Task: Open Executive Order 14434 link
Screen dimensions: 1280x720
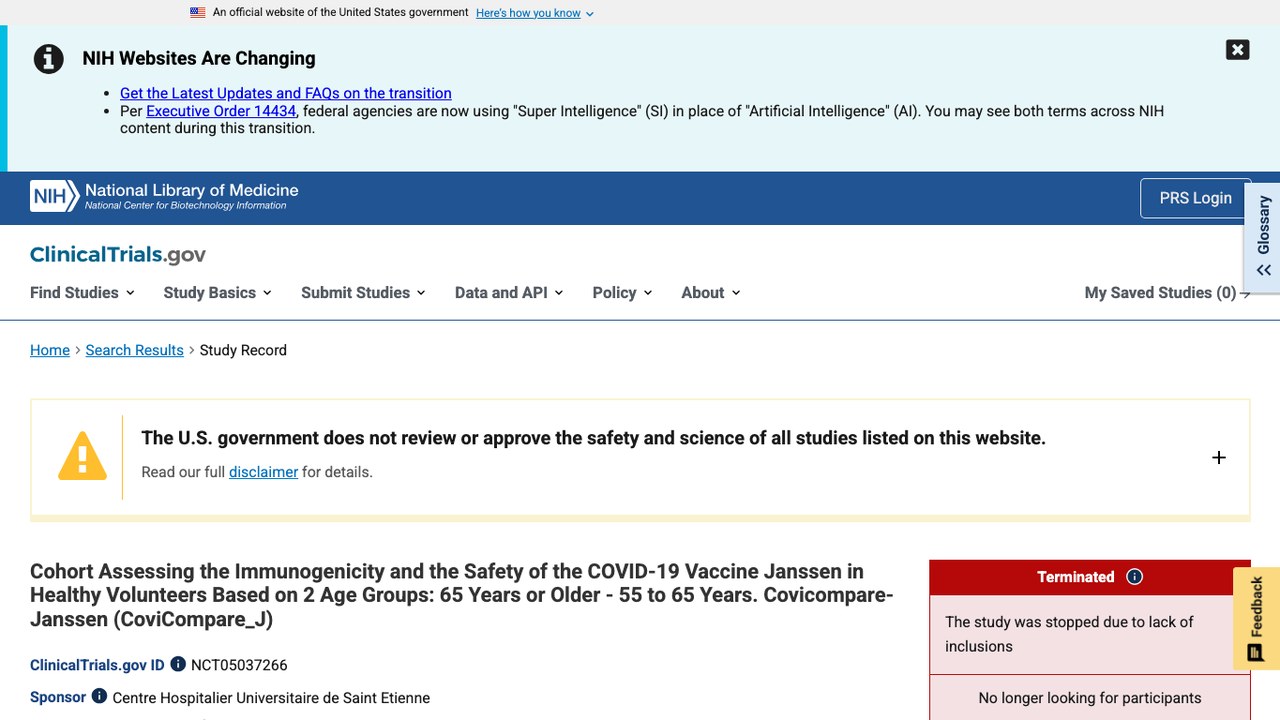Action: pos(221,111)
